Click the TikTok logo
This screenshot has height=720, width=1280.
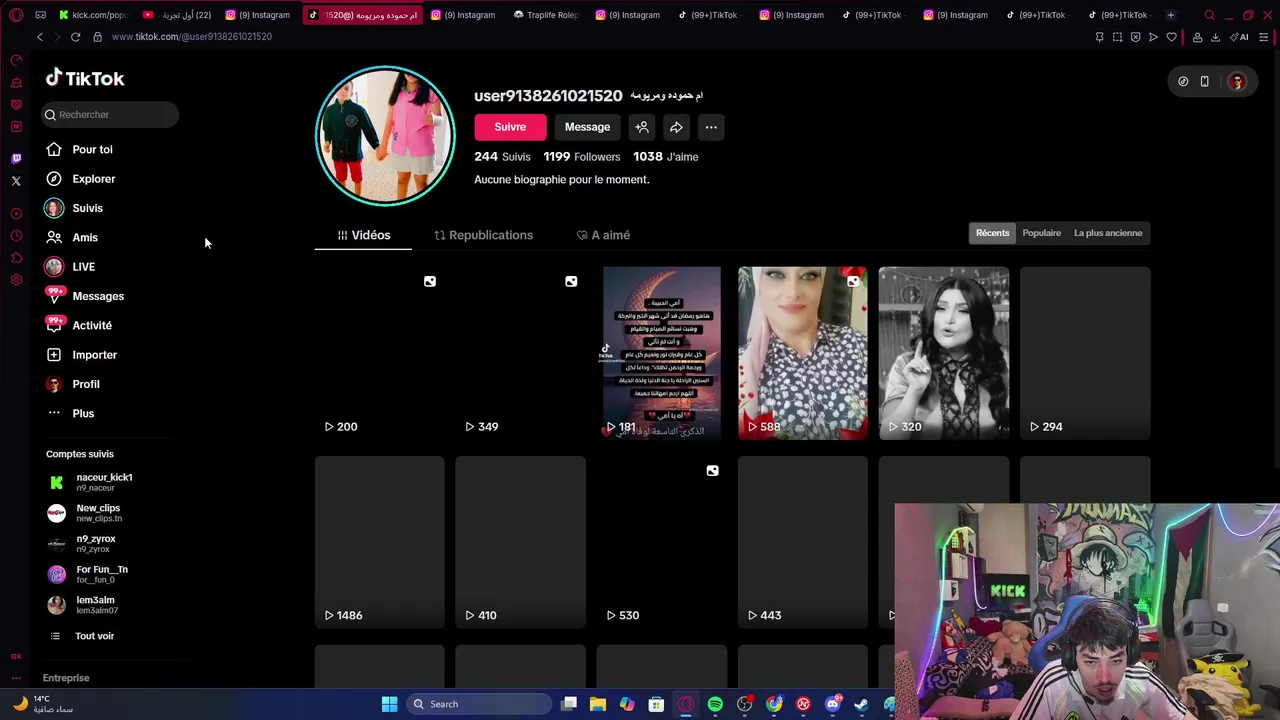[x=85, y=78]
